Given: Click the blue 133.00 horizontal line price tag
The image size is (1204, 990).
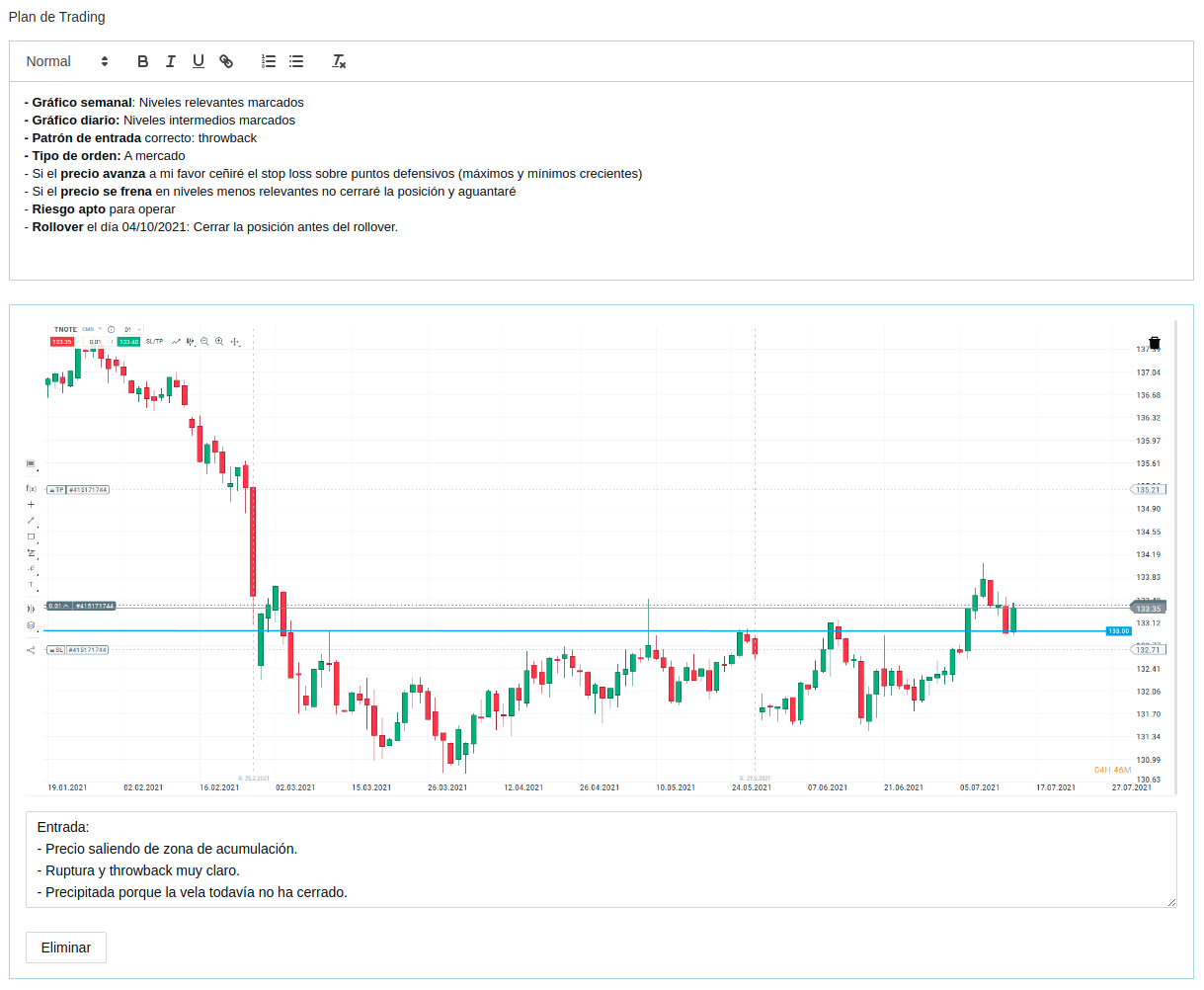Looking at the screenshot, I should click(x=1118, y=631).
